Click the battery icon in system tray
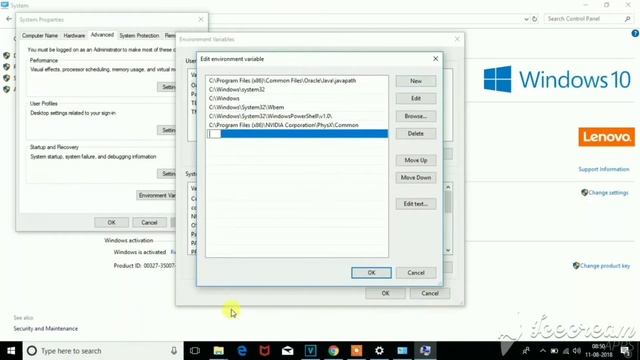 (x=554, y=351)
